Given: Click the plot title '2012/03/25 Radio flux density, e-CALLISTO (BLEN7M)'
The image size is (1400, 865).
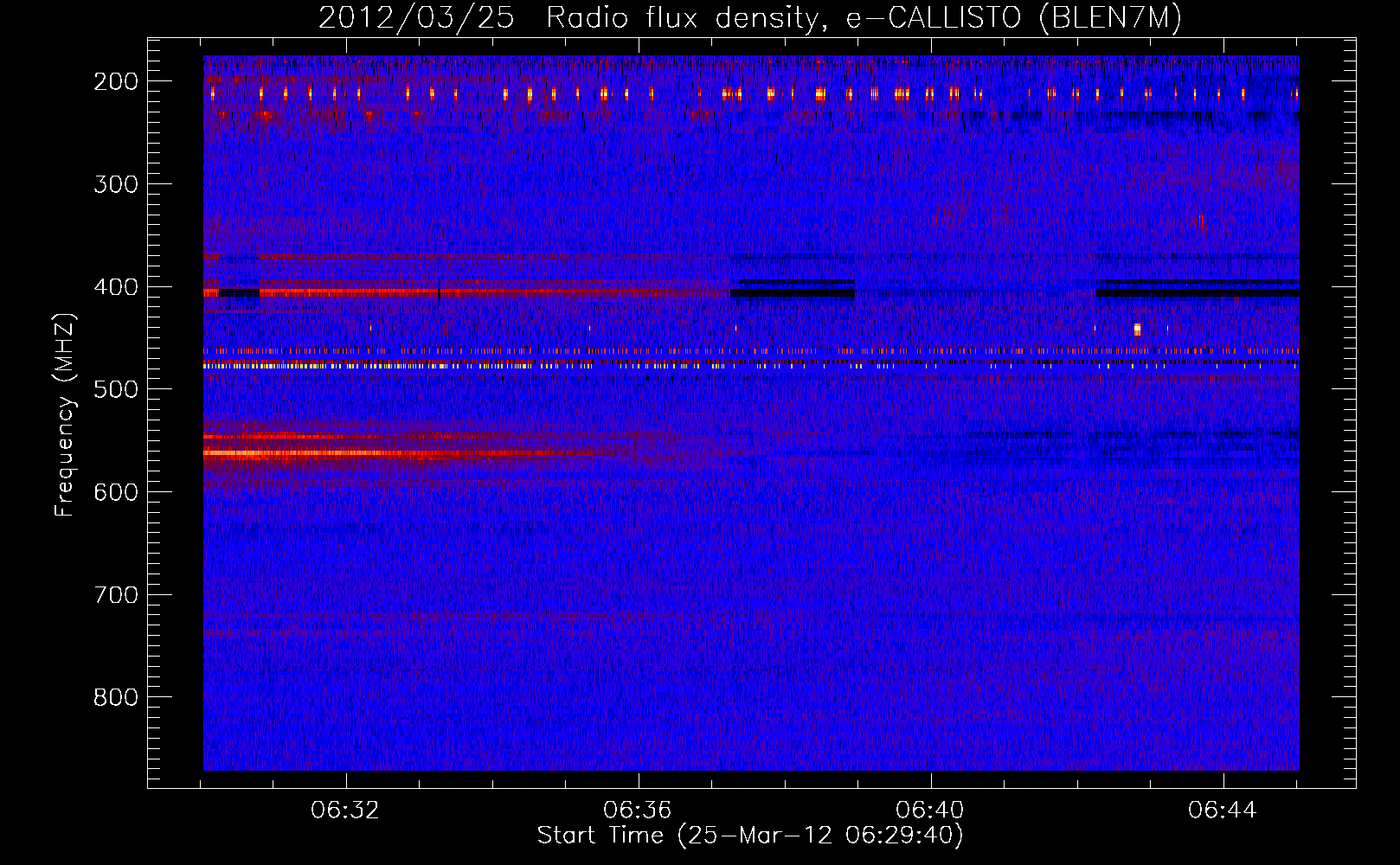Looking at the screenshot, I should pyautogui.click(x=749, y=17).
